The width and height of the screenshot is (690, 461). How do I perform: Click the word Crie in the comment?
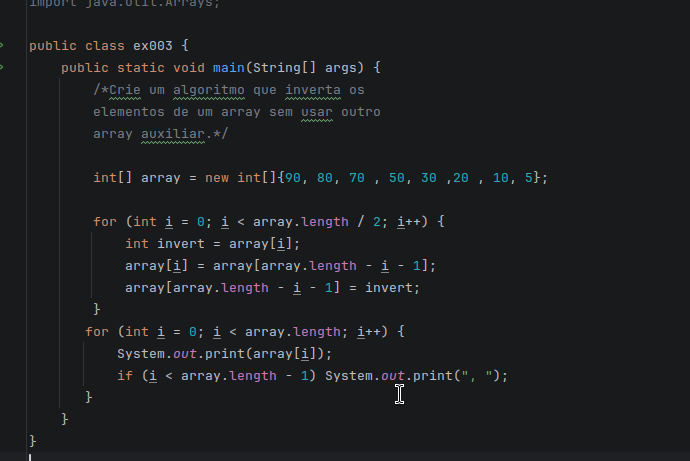125,90
